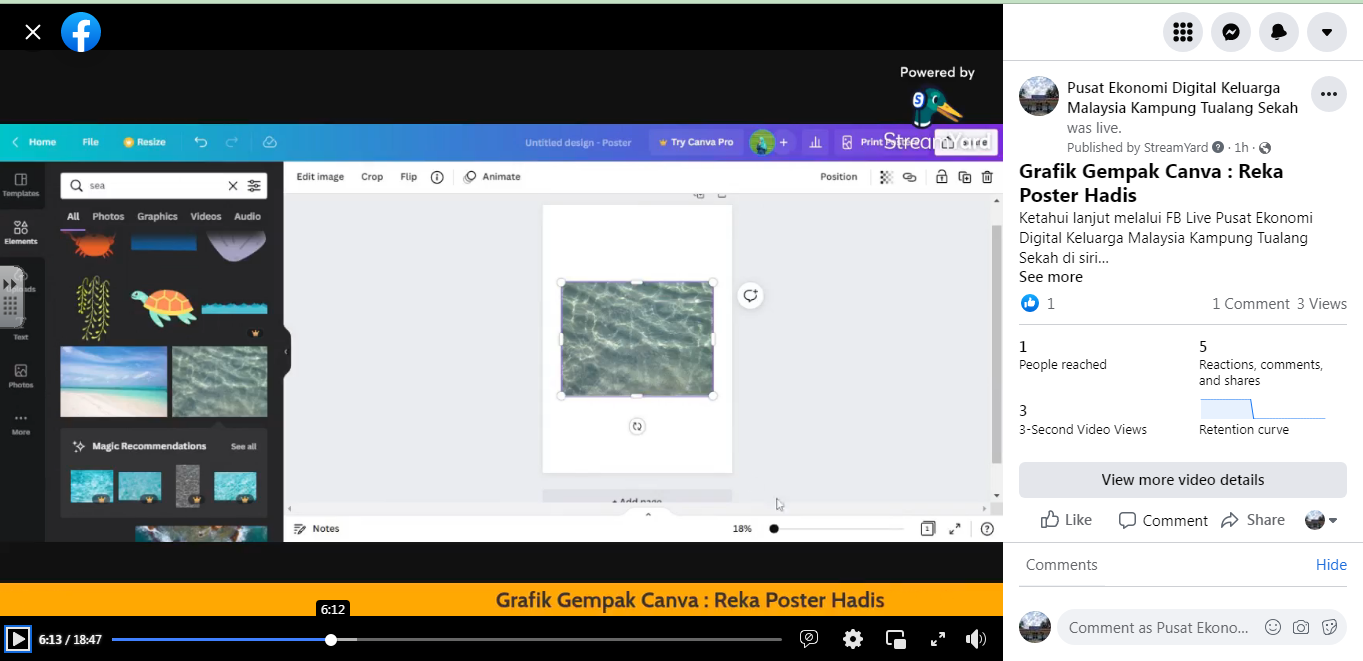This screenshot has width=1363, height=661.
Task: Click the cloud save status icon
Action: pos(269,142)
